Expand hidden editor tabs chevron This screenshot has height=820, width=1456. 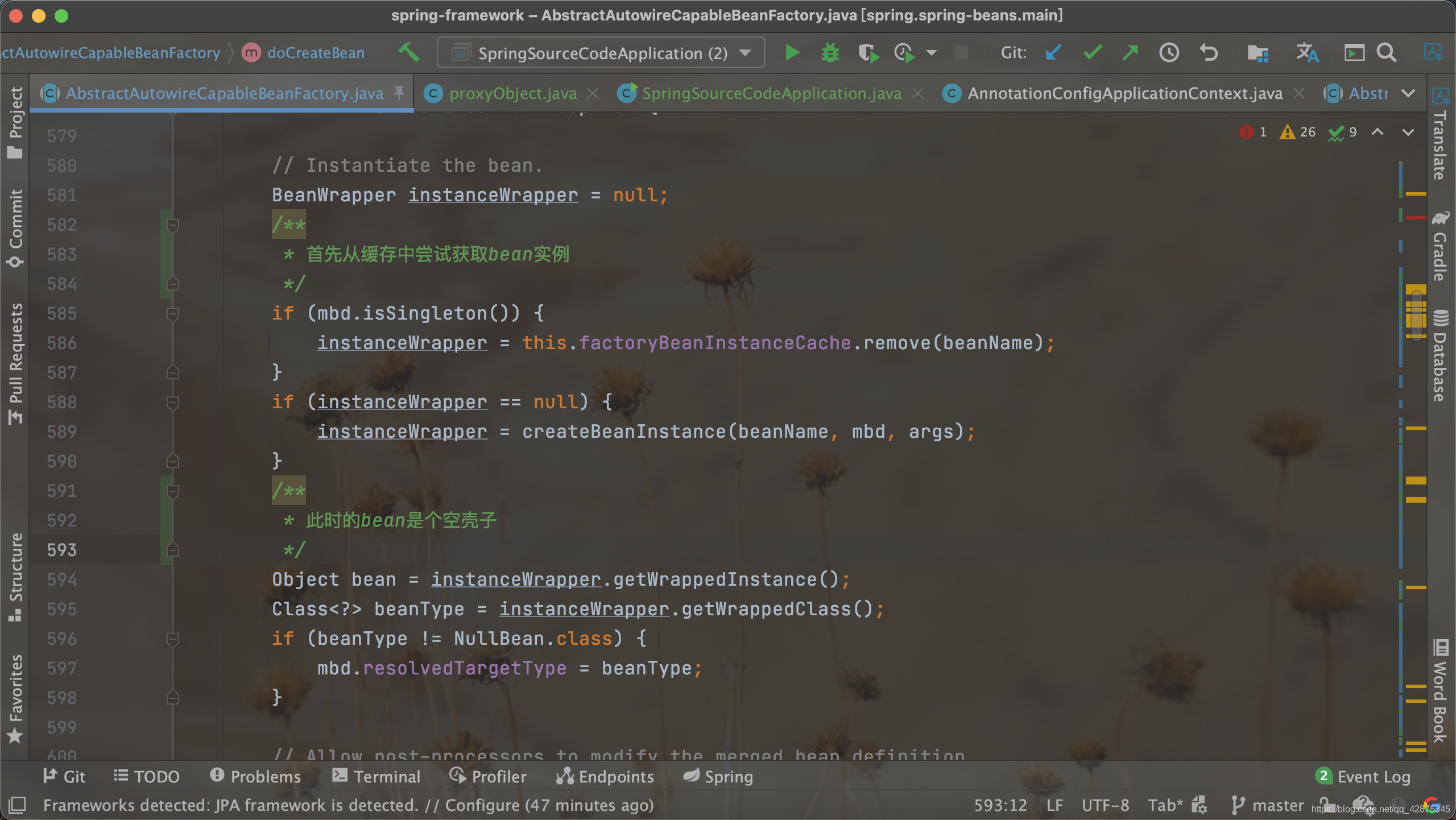(x=1408, y=93)
